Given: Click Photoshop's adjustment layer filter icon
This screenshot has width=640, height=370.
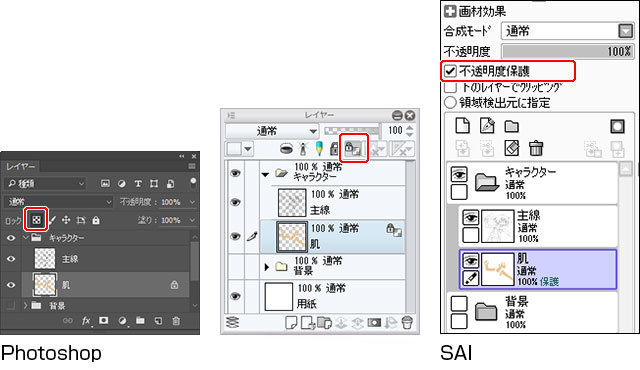Looking at the screenshot, I should click(x=122, y=184).
